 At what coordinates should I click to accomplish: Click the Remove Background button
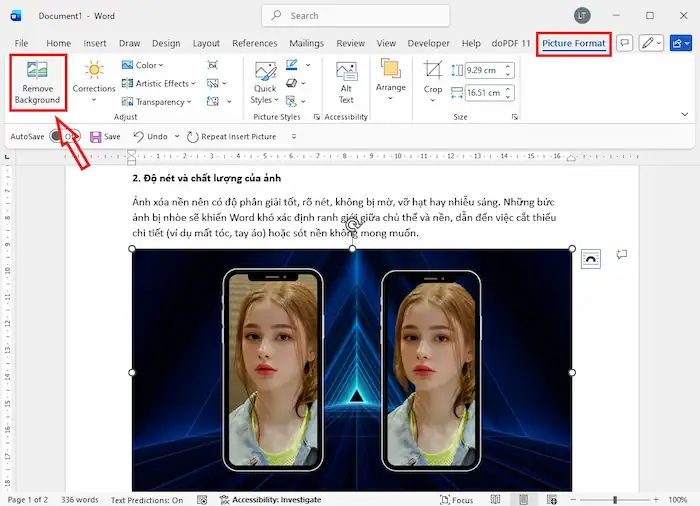pos(38,83)
